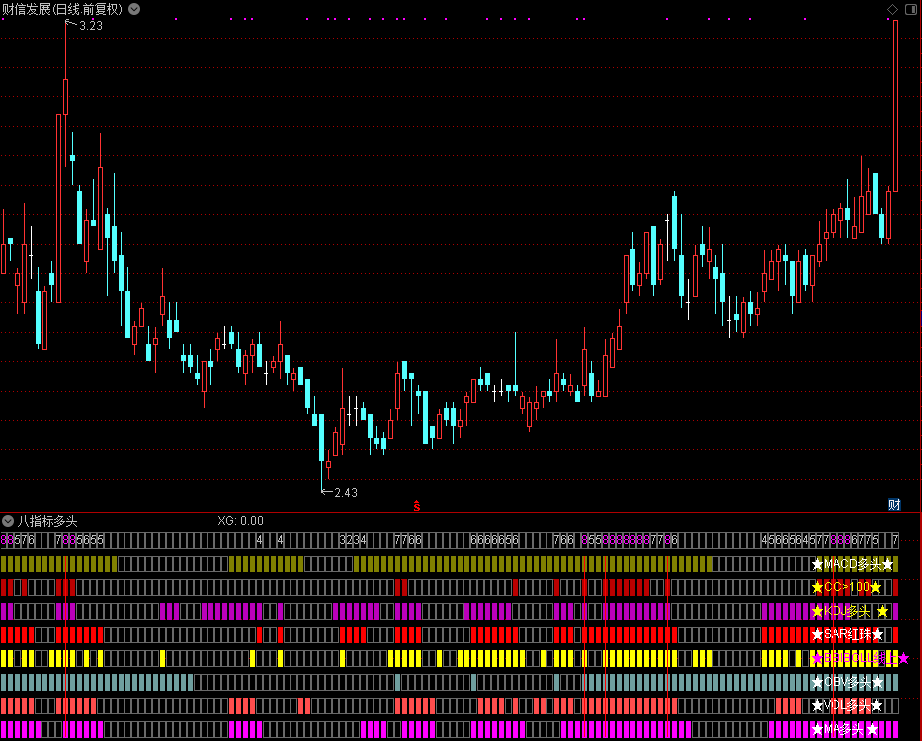Viewport: 922px width, 741px height.
Task: Click the CC>100 indicator label
Action: pos(846,588)
